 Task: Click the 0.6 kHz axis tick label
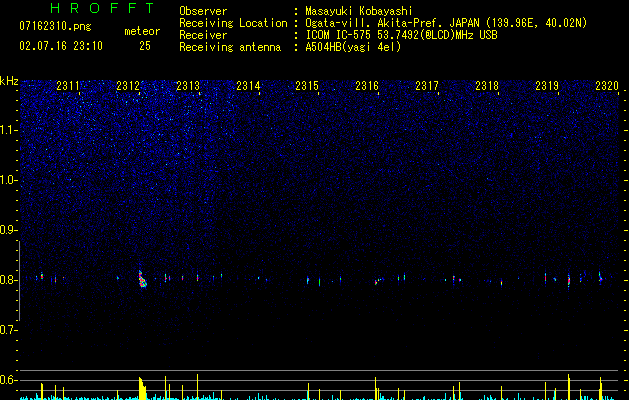tap(9, 380)
